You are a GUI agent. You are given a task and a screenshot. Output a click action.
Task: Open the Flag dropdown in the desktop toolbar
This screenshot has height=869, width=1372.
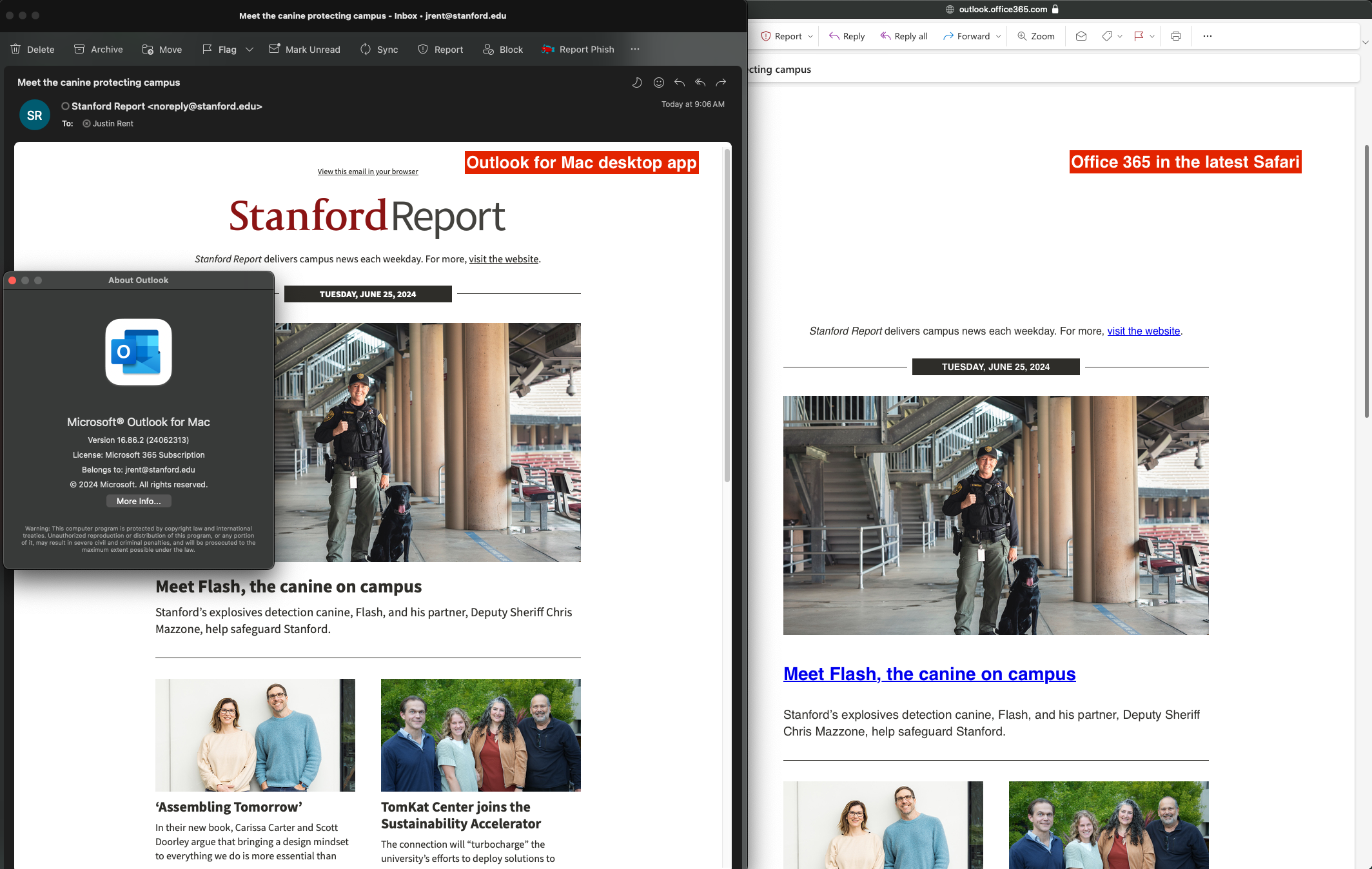(248, 49)
